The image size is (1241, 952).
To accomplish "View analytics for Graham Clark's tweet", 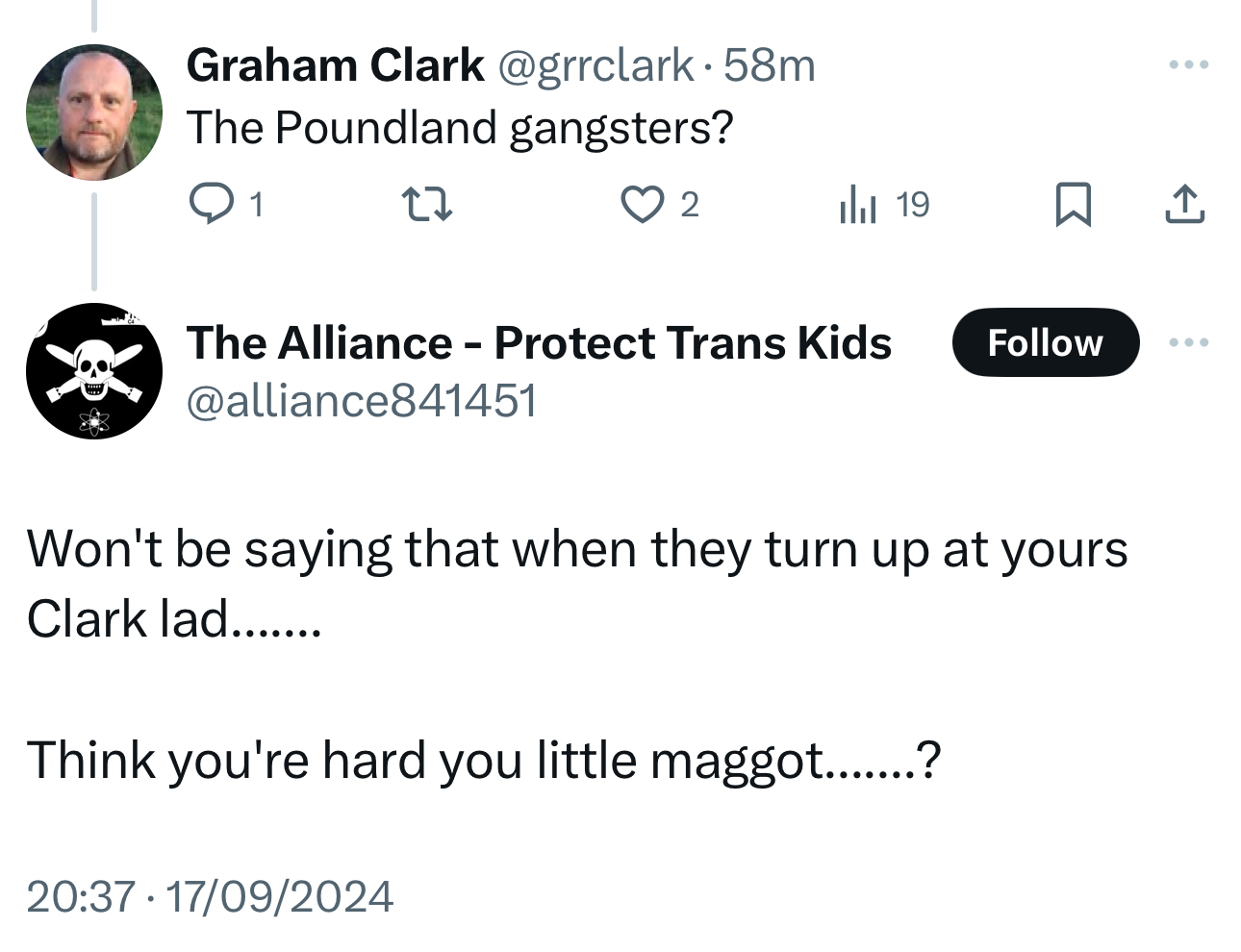I will pos(858,204).
